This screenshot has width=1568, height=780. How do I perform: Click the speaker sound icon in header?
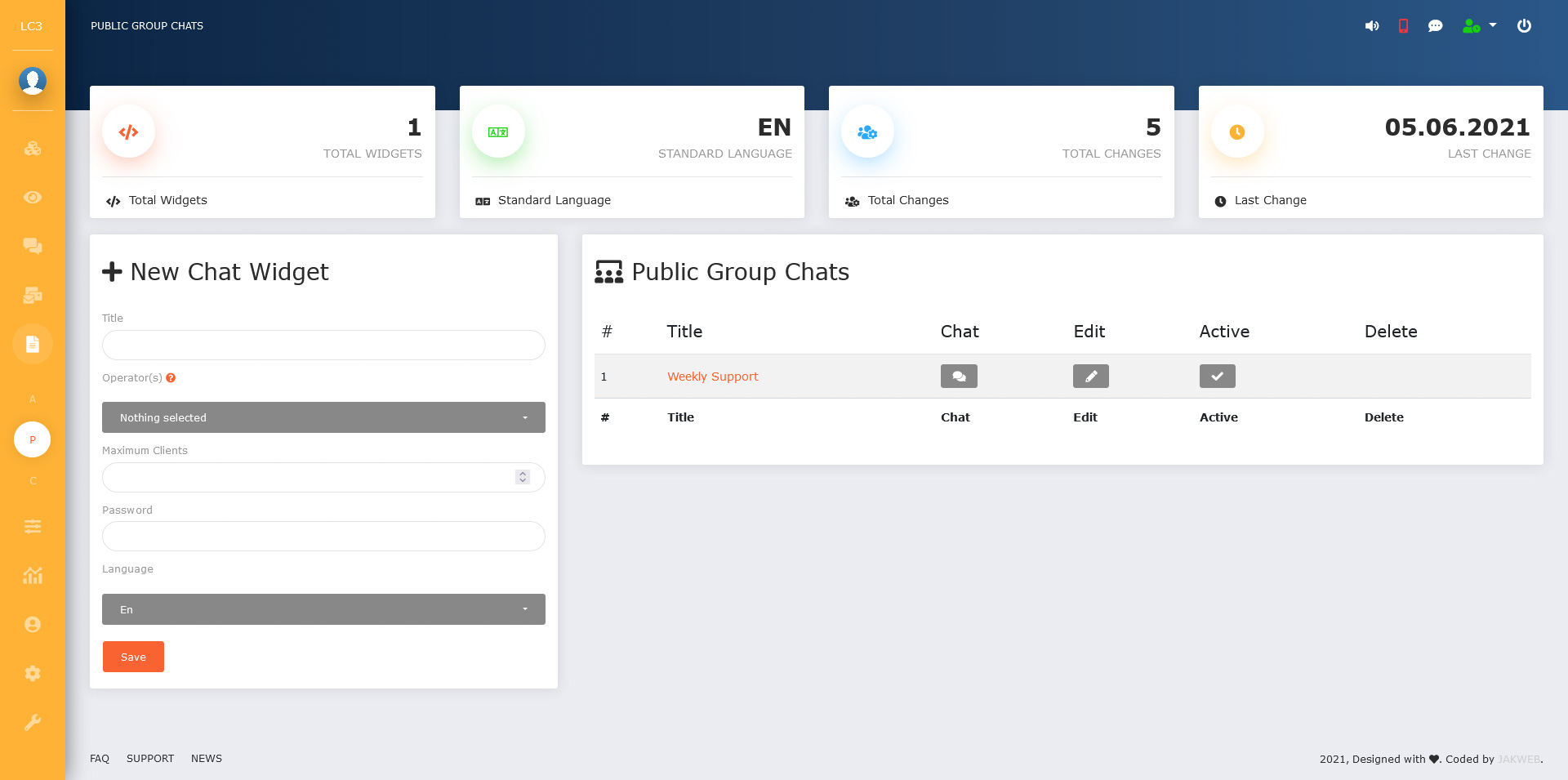(1372, 26)
